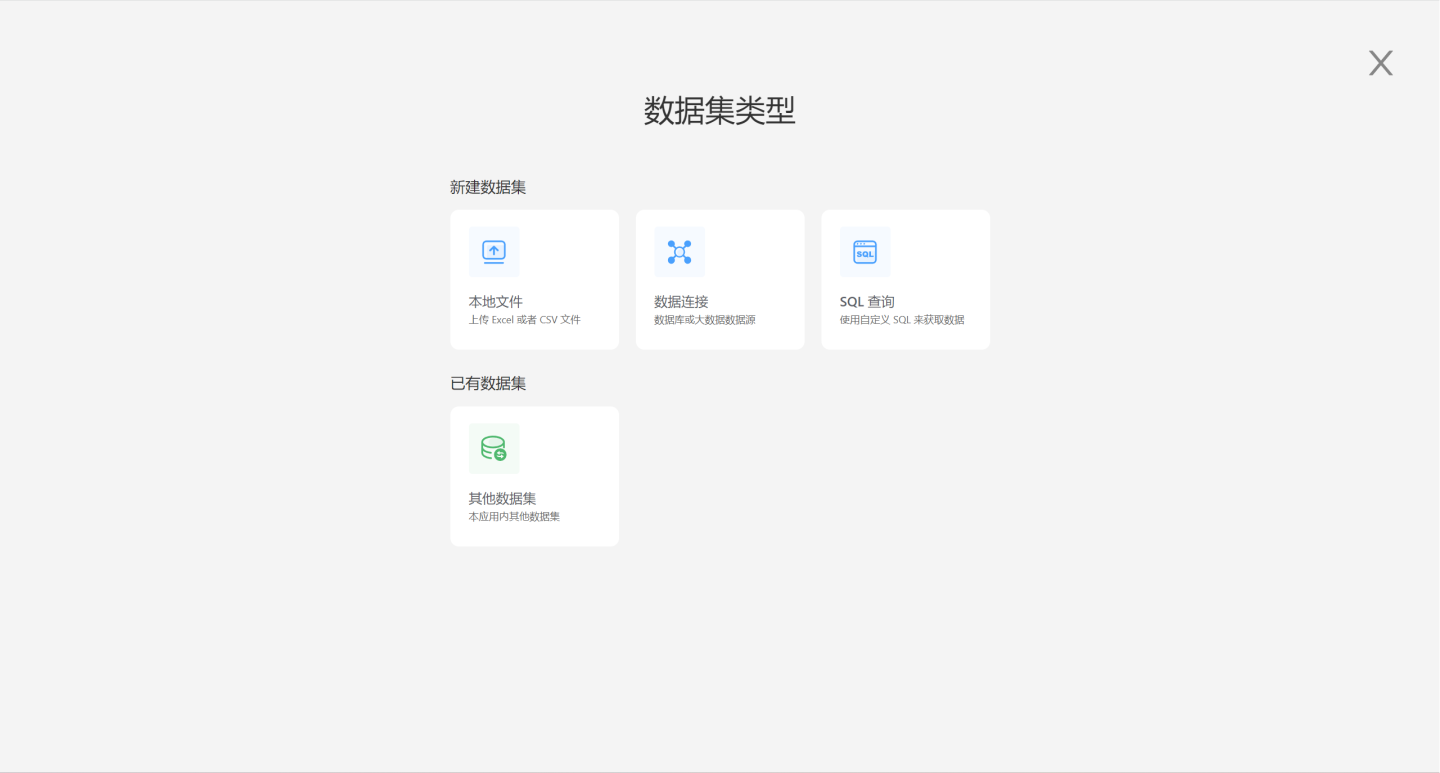Click the 上传 Excel 或者 CSV 文件 description
The width and height of the screenshot is (1440, 773).
pyautogui.click(x=524, y=320)
